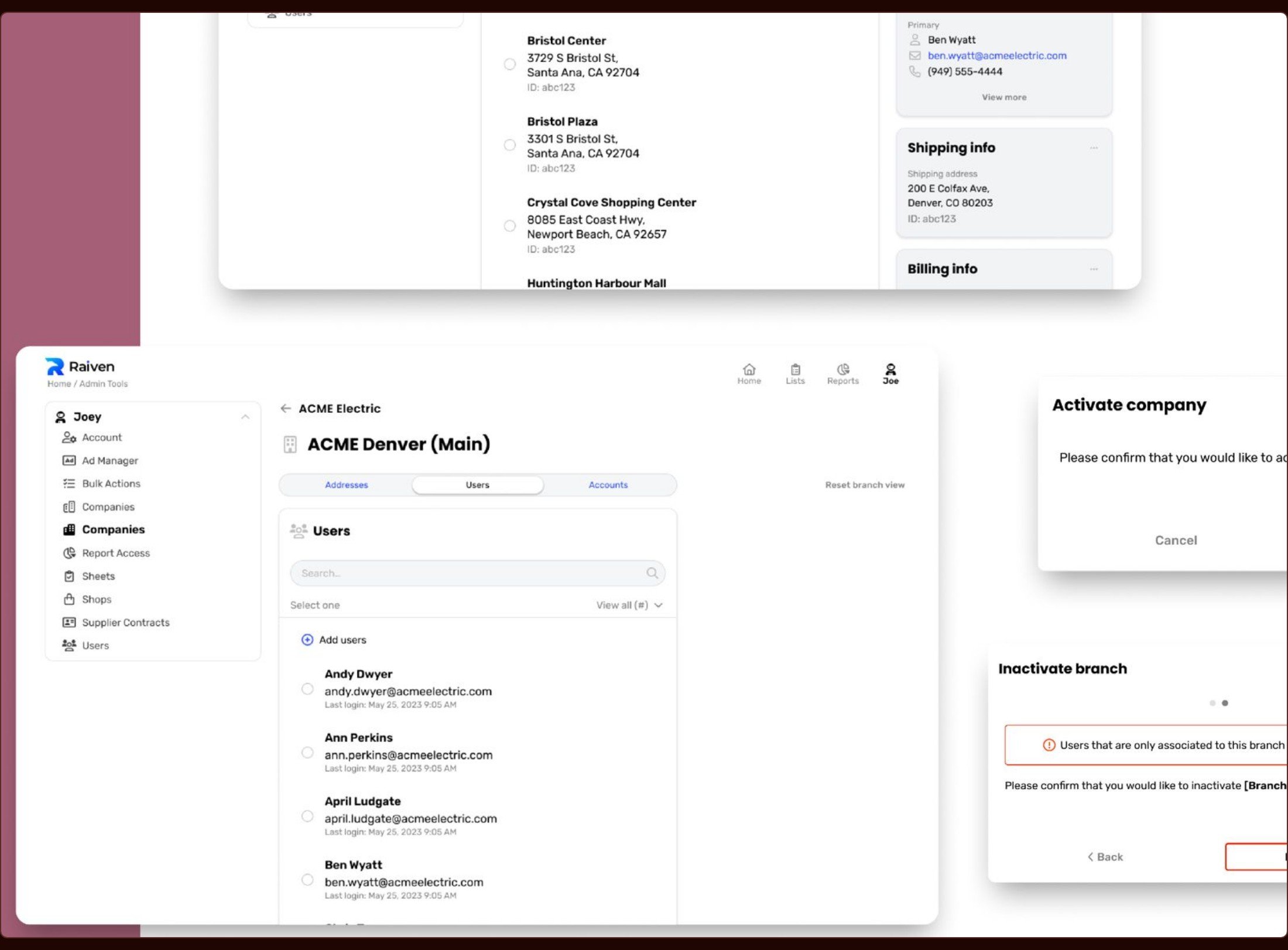This screenshot has width=1288, height=950.
Task: Click the Users search field
Action: (478, 573)
